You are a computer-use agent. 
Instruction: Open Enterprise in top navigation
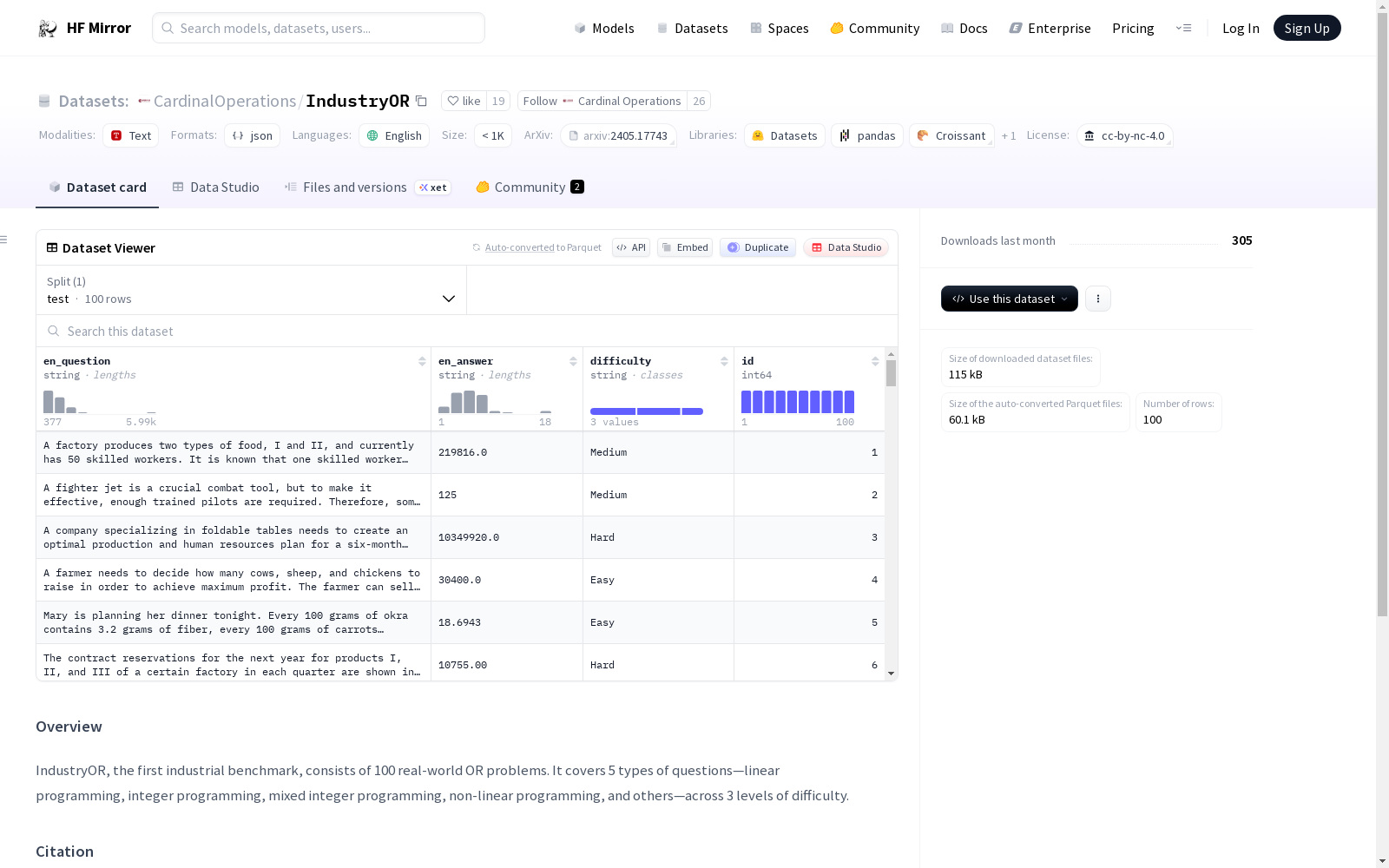tap(1050, 29)
